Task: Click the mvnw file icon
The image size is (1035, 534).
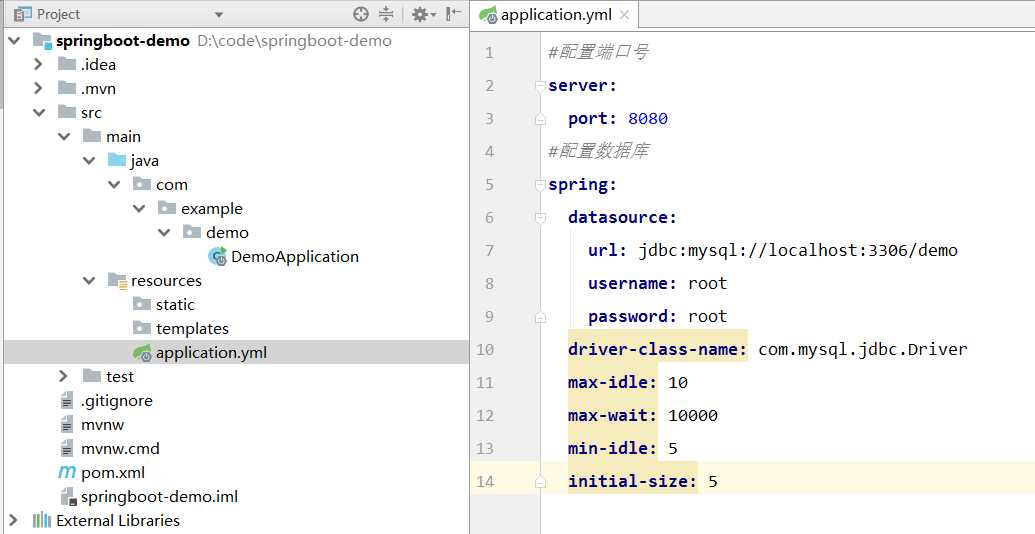Action: (67, 424)
